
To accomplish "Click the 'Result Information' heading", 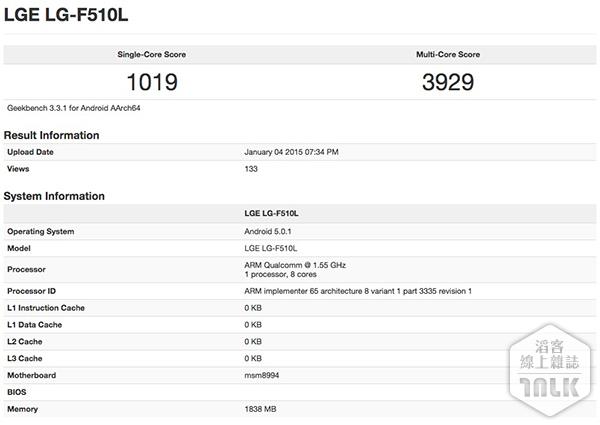I will click(51, 135).
